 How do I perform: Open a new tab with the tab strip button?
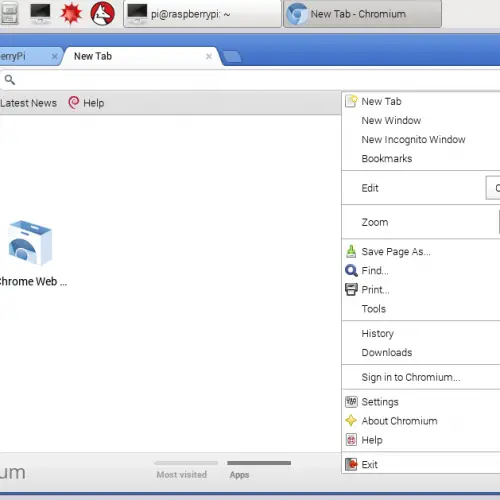(x=232, y=57)
